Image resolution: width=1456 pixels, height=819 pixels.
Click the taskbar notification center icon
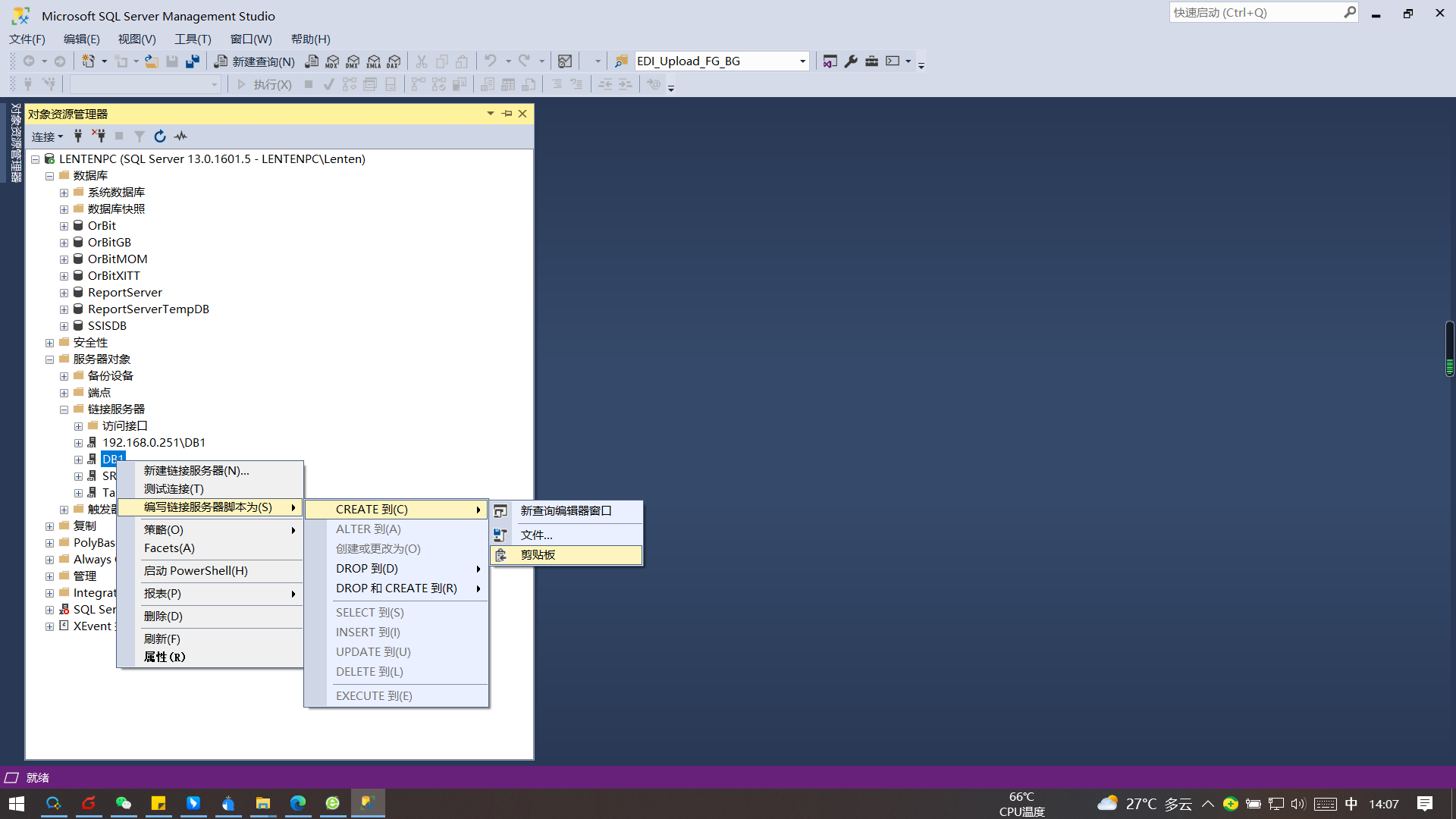[x=1425, y=803]
